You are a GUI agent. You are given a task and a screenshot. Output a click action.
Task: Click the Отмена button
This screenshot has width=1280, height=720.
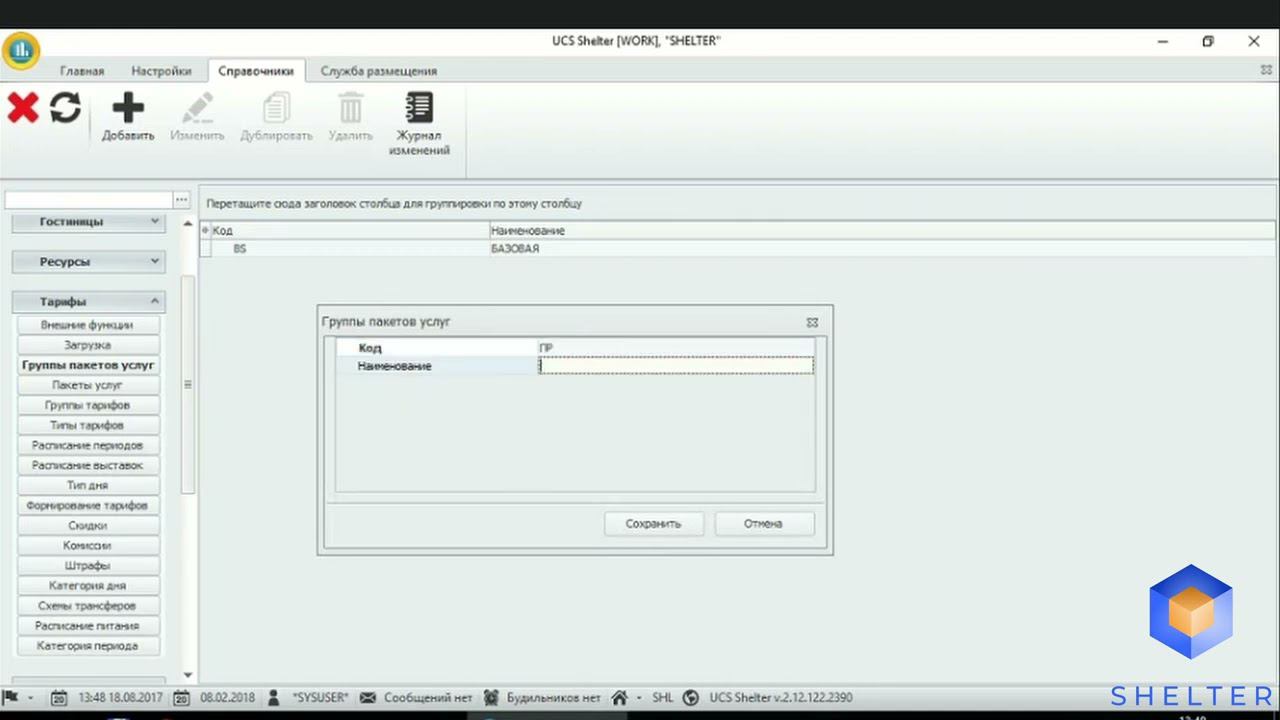[763, 524]
